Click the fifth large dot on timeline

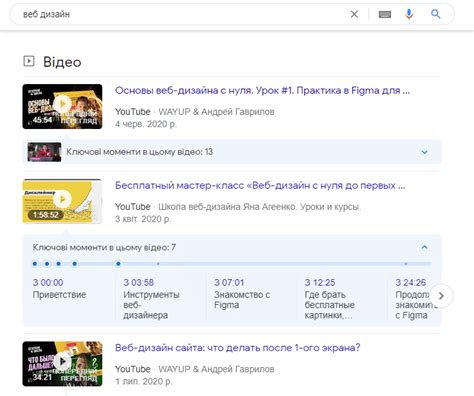click(118, 264)
